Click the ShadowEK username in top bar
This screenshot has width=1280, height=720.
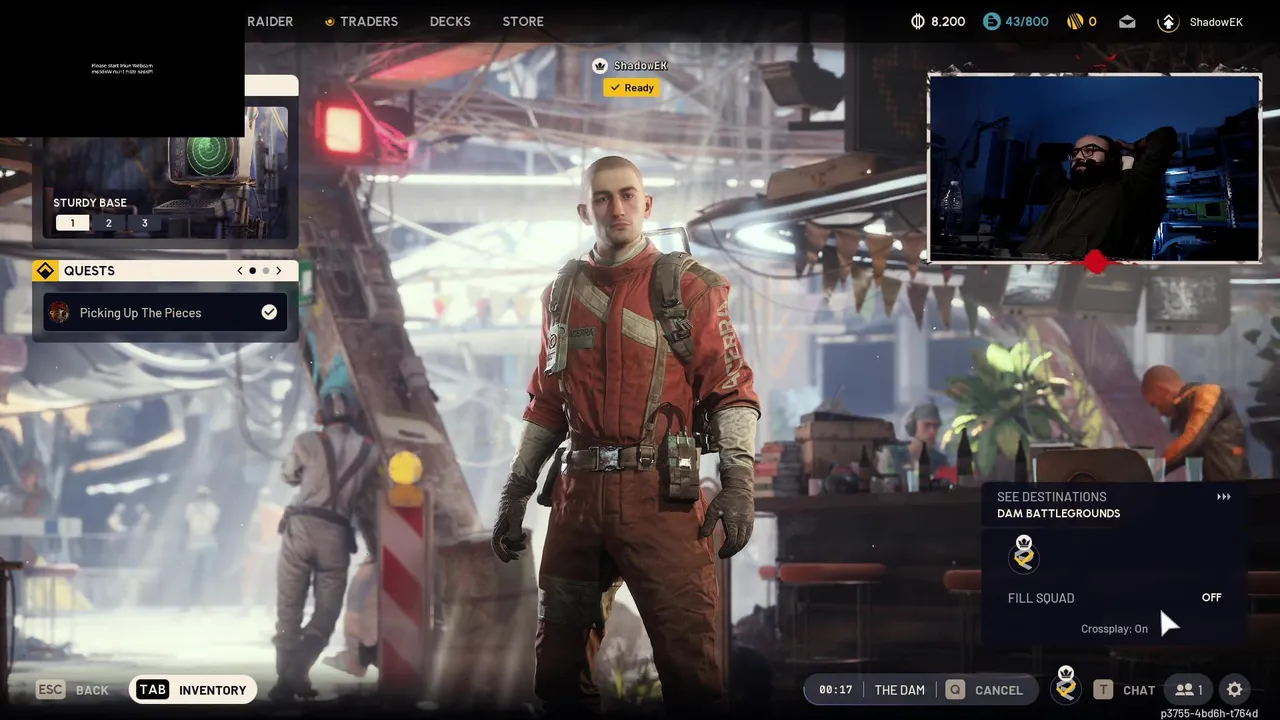pos(1216,22)
